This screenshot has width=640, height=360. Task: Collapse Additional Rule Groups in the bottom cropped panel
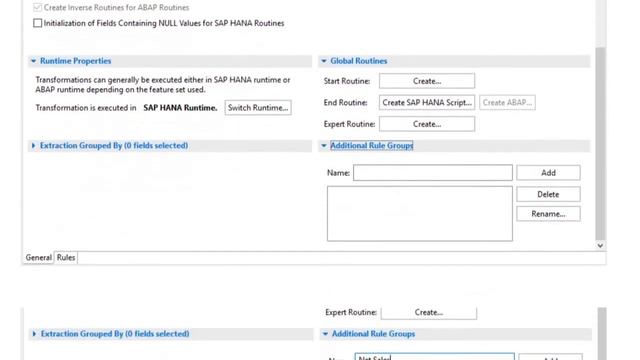pos(325,334)
